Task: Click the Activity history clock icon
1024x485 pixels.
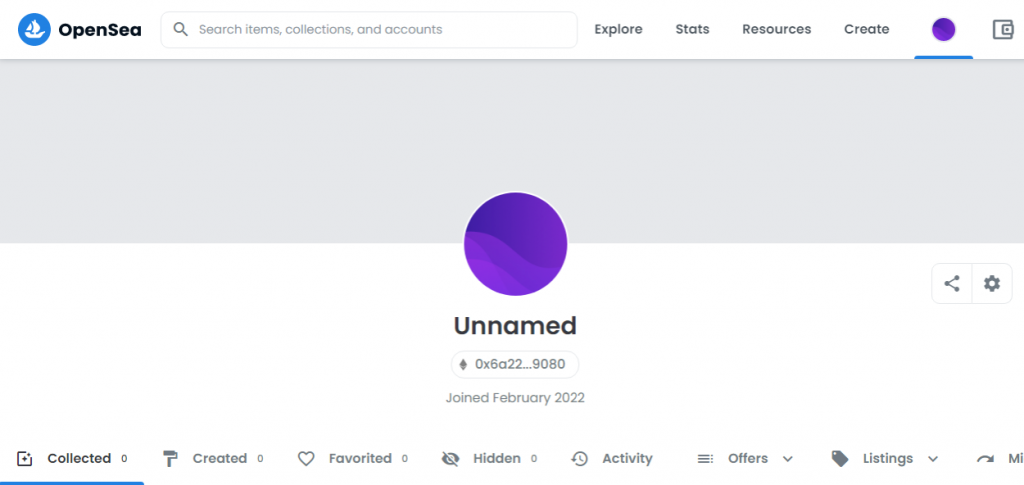Action: (580, 459)
